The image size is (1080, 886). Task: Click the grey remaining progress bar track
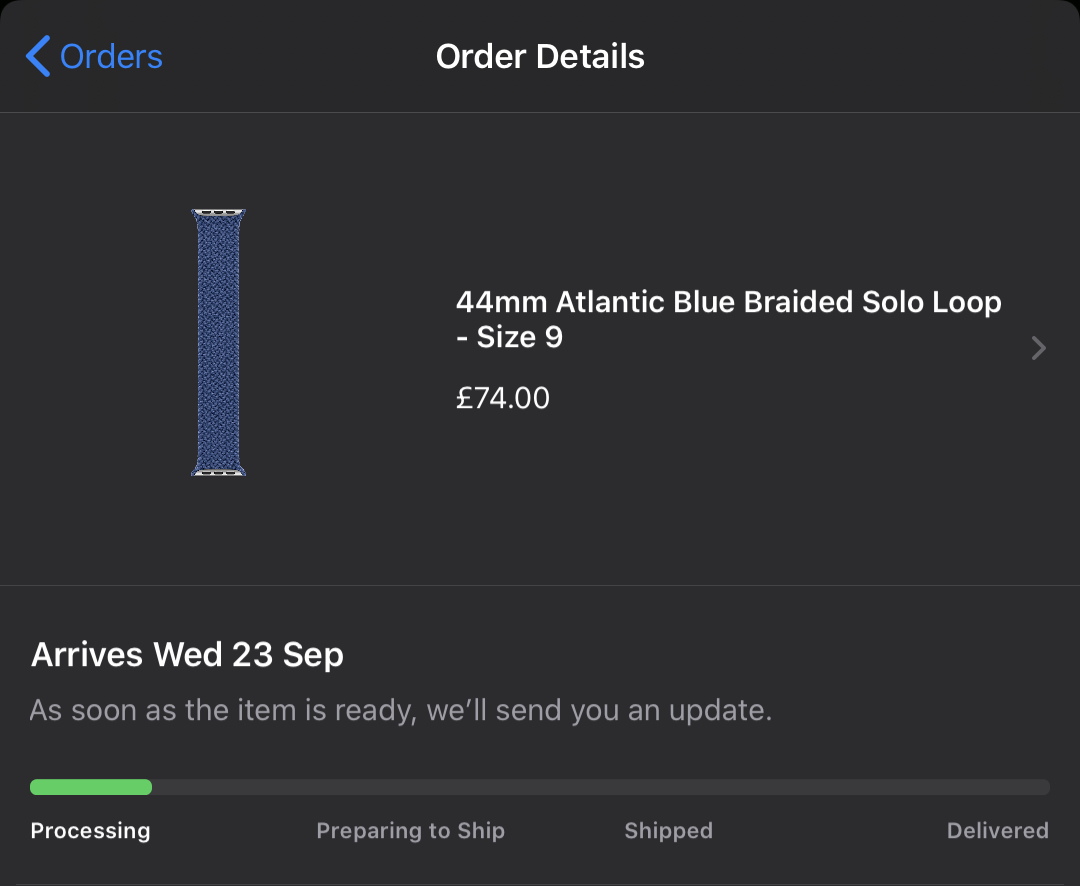[601, 787]
